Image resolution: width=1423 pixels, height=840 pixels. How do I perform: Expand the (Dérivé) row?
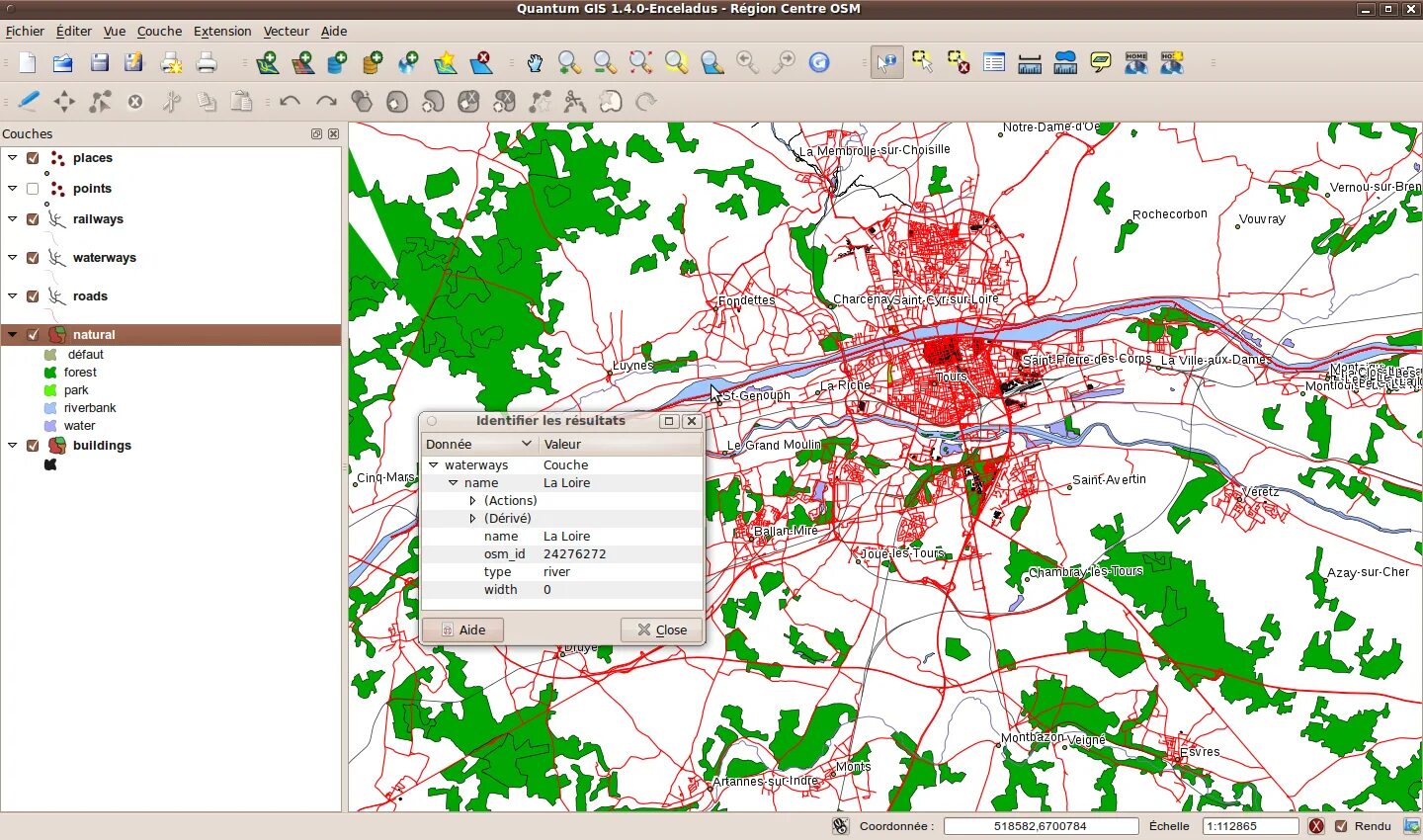coord(472,519)
